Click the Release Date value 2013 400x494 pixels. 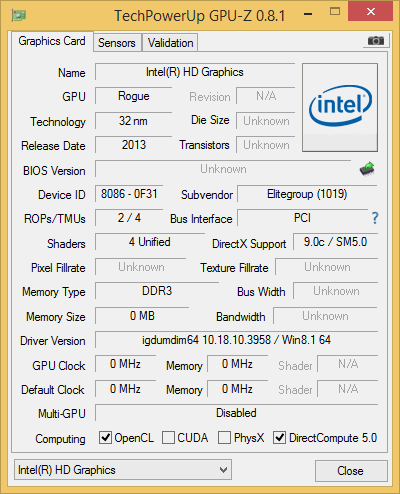click(x=134, y=145)
